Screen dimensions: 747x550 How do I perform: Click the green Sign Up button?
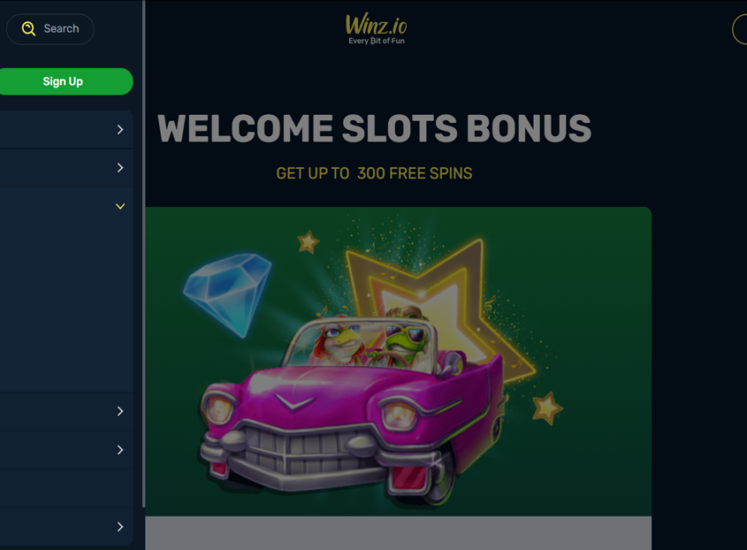click(64, 81)
